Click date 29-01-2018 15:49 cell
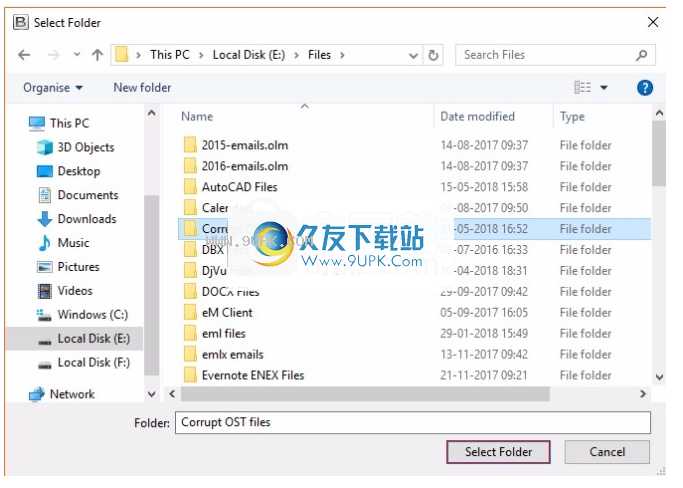Image resolution: width=683 pixels, height=488 pixels. coord(484,333)
